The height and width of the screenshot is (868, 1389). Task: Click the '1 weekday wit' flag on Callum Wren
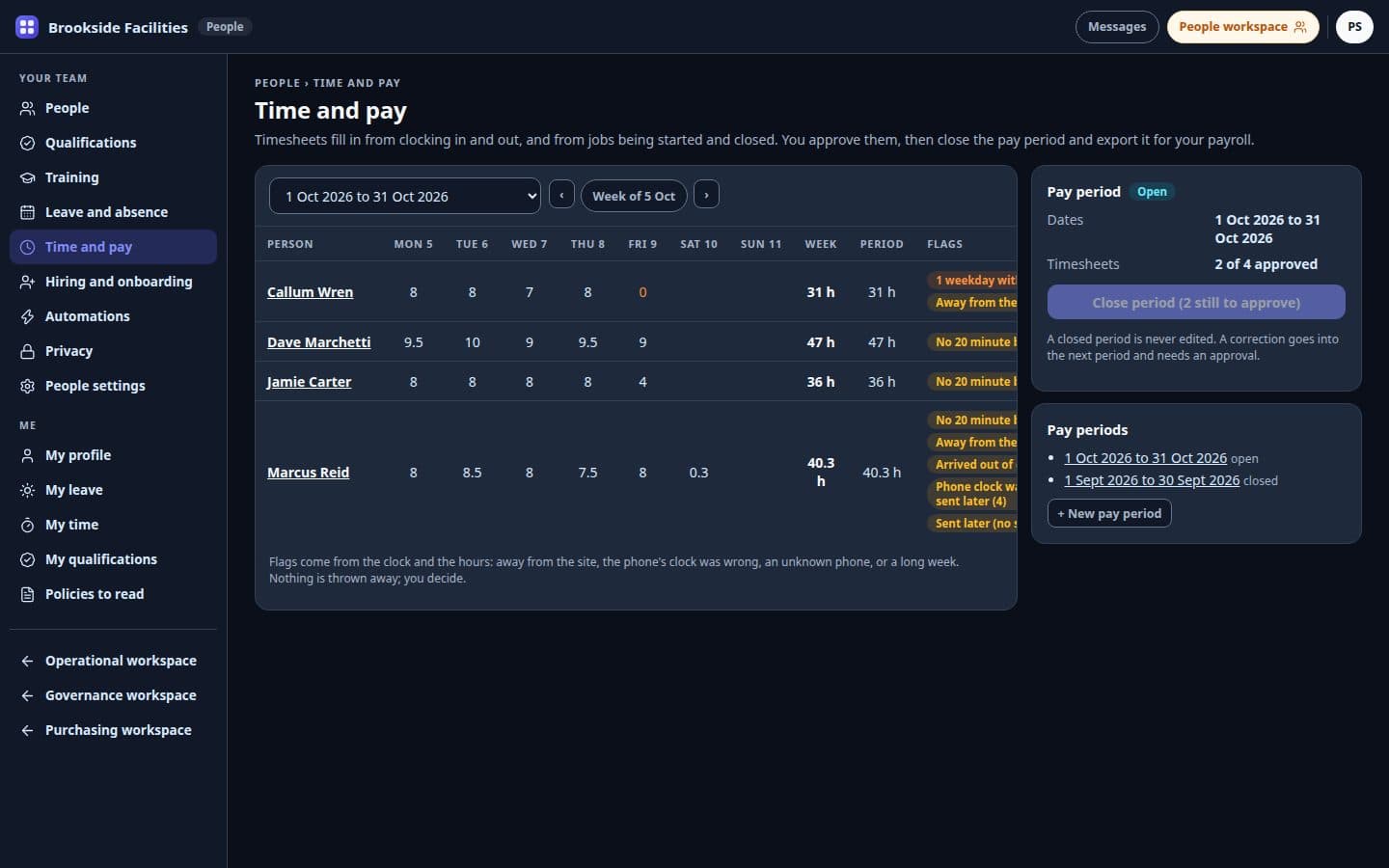click(x=972, y=281)
